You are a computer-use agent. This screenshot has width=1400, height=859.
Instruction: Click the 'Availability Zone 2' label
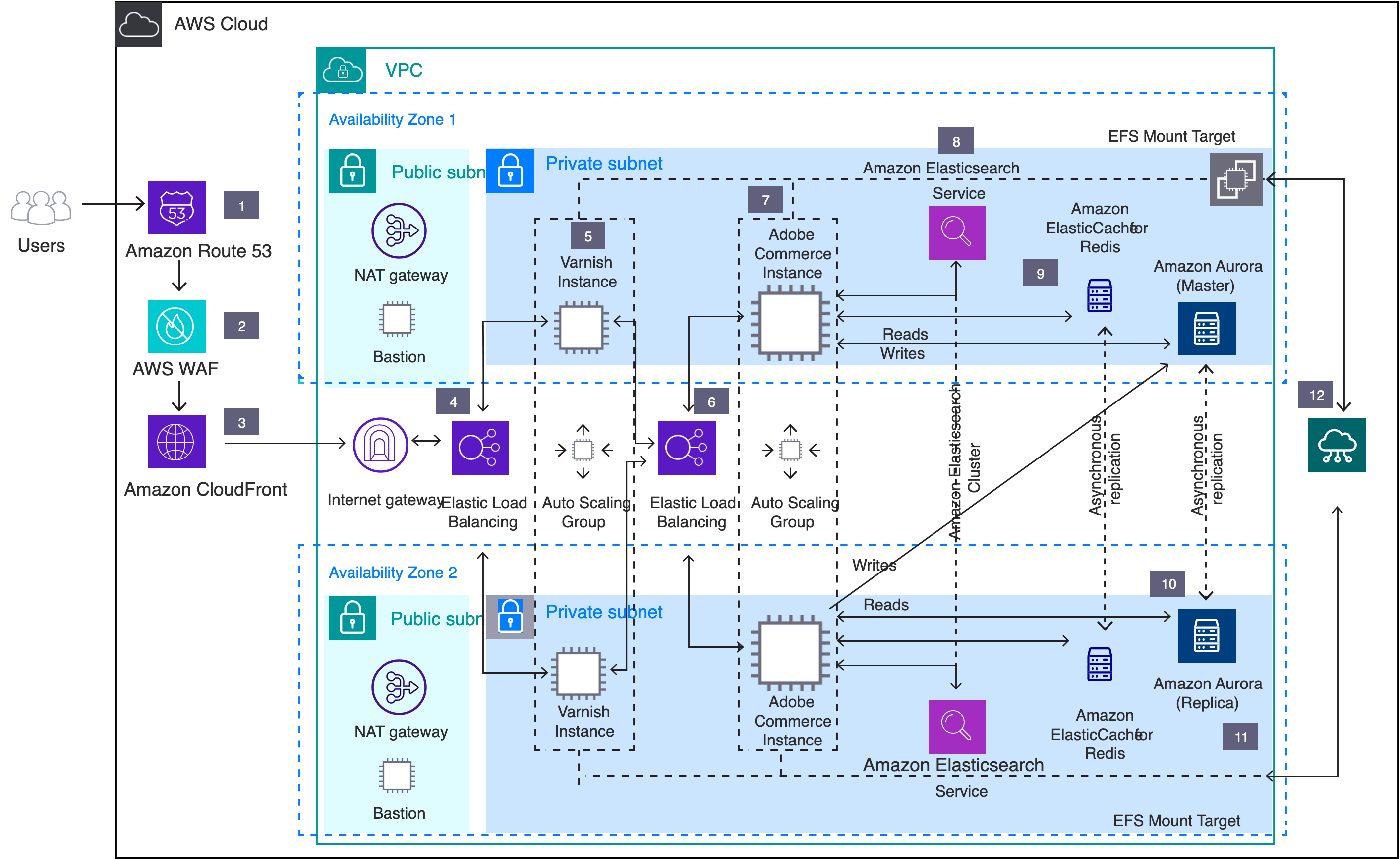point(393,572)
